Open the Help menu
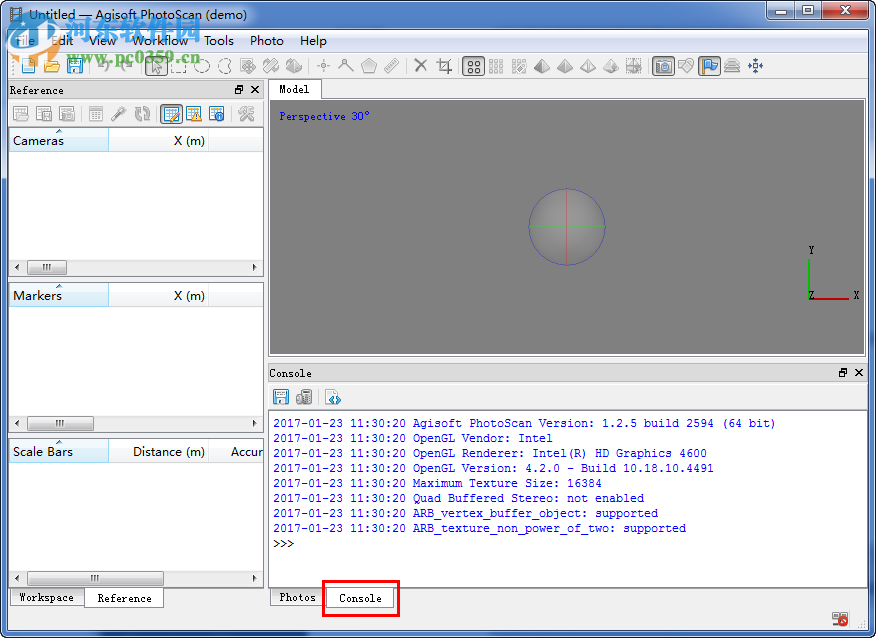The width and height of the screenshot is (876, 638). pyautogui.click(x=313, y=41)
